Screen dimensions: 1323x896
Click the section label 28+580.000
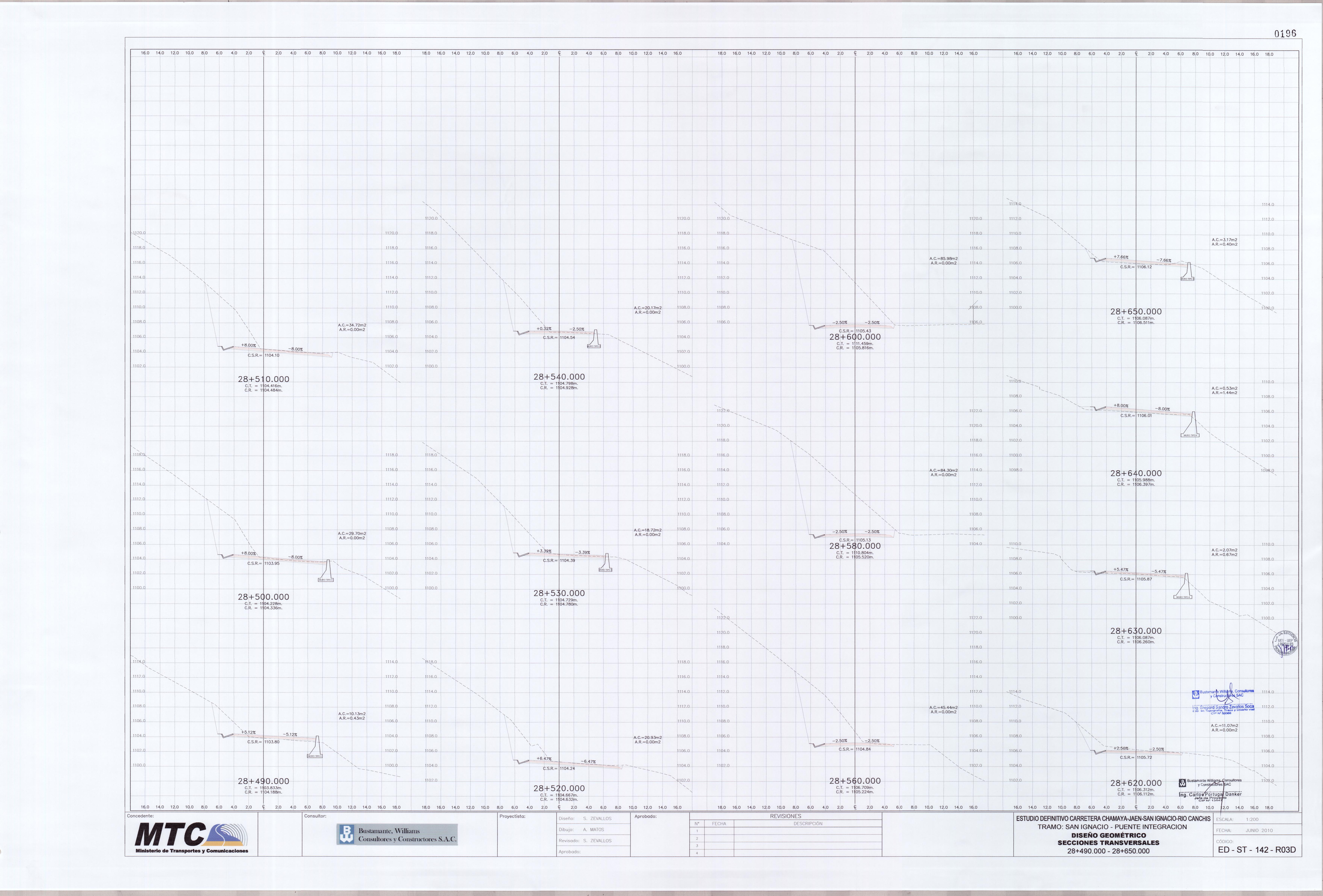[855, 546]
